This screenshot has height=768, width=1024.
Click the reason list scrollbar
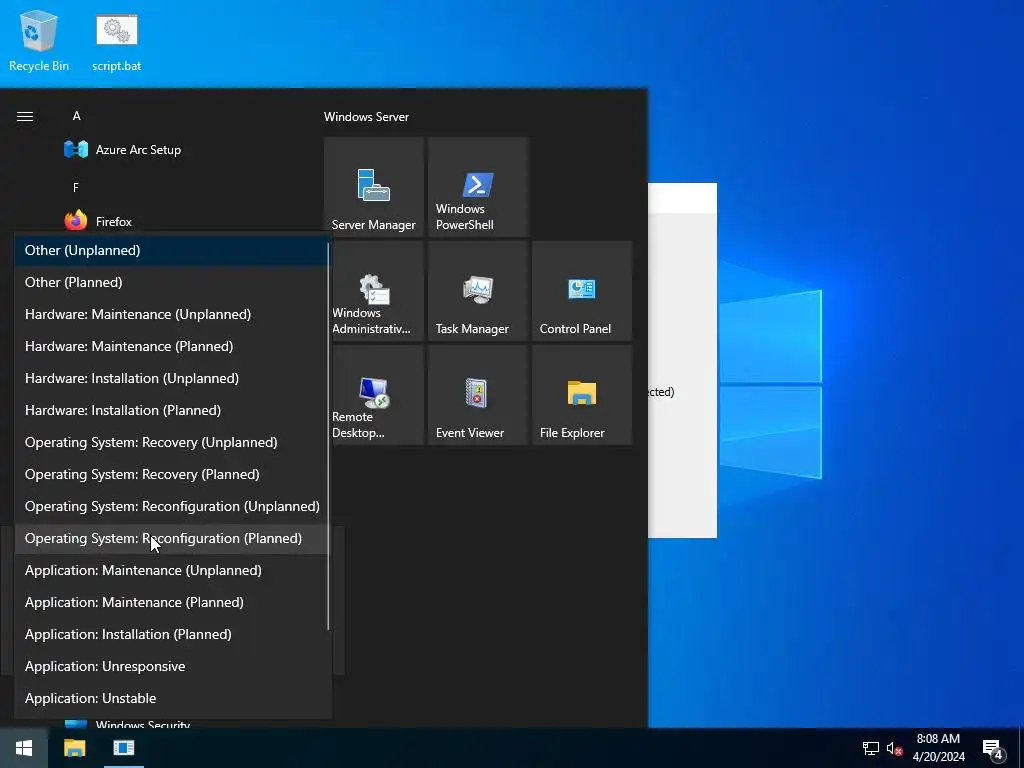328,436
